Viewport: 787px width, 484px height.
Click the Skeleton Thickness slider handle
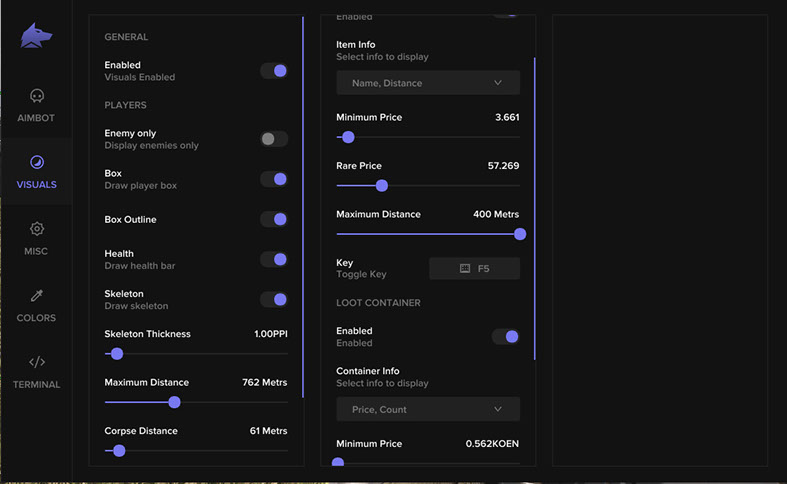tap(117, 354)
